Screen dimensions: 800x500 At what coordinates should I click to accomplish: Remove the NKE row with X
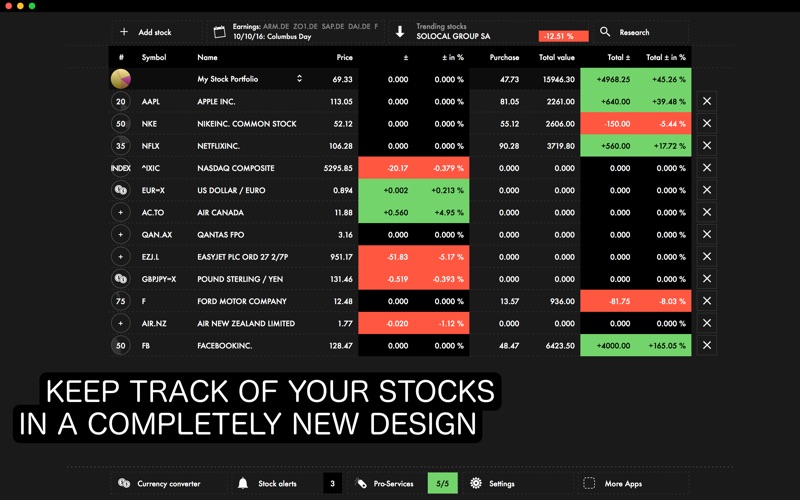707,123
